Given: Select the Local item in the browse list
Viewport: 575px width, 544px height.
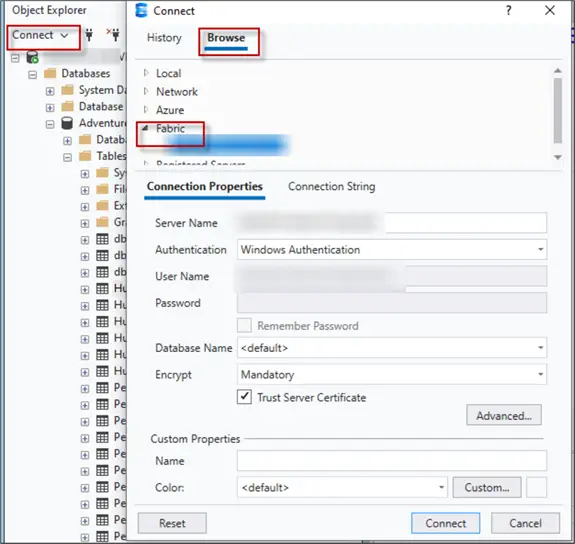Looking at the screenshot, I should click(168, 73).
